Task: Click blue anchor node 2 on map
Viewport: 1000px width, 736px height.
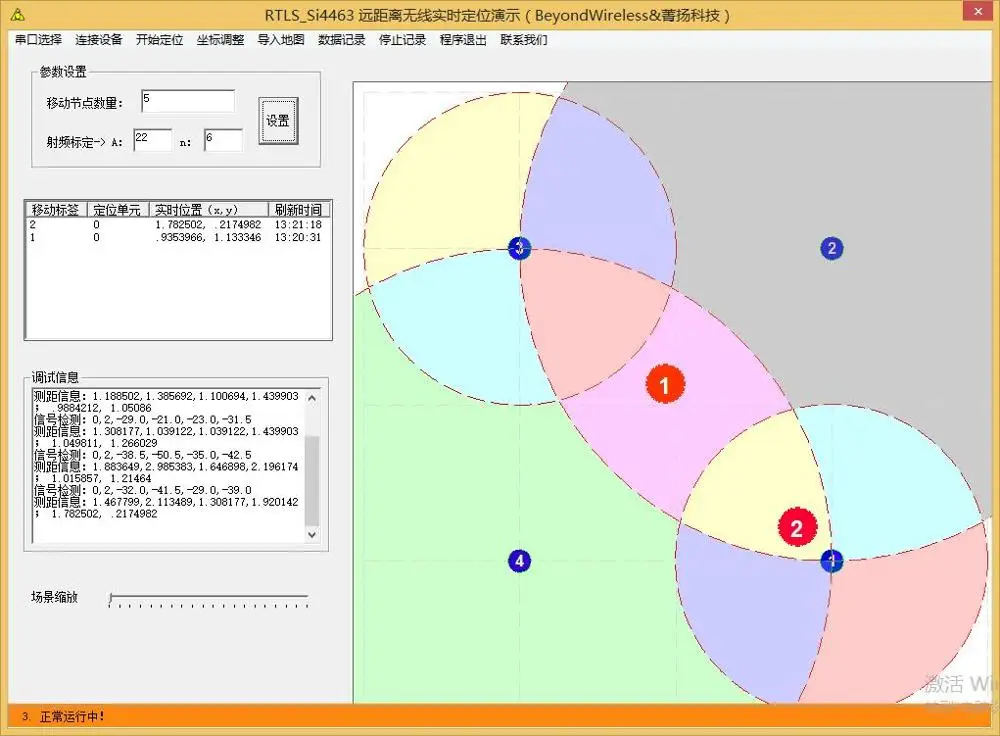Action: [x=832, y=248]
